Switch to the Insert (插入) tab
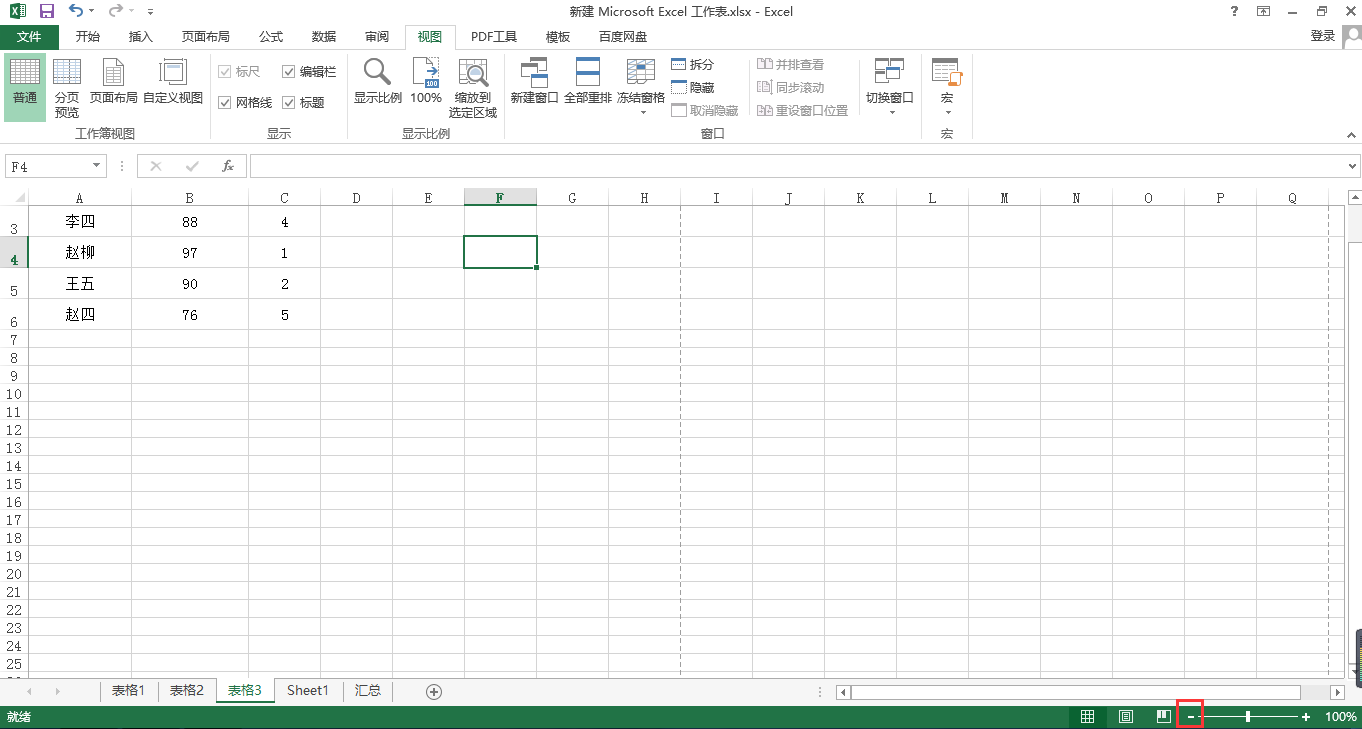The image size is (1362, 729). pos(141,37)
